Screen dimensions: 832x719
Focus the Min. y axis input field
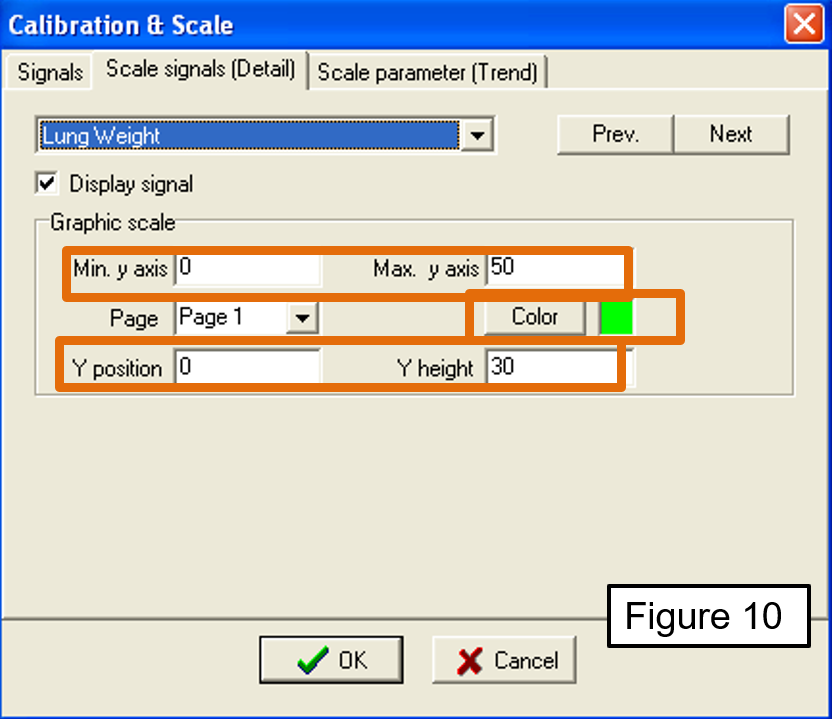click(247, 269)
